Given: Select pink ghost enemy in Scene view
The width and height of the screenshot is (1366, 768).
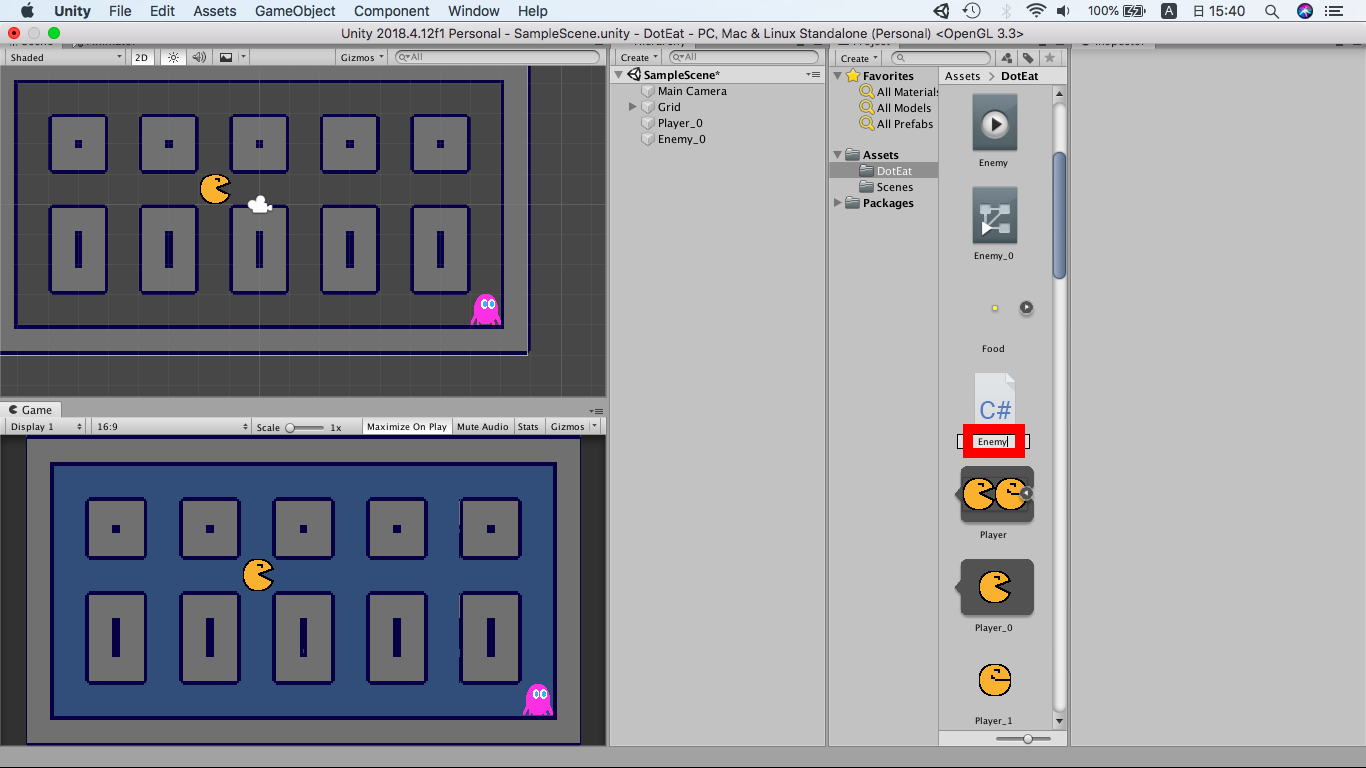Looking at the screenshot, I should [x=486, y=309].
